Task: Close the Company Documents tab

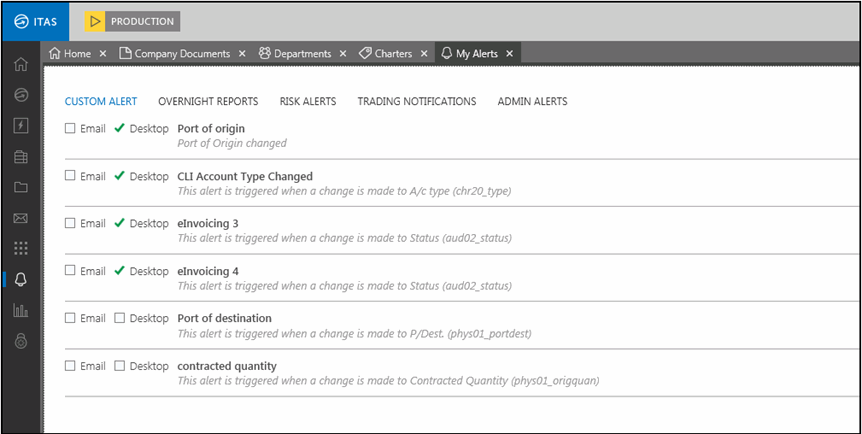Action: [x=242, y=54]
